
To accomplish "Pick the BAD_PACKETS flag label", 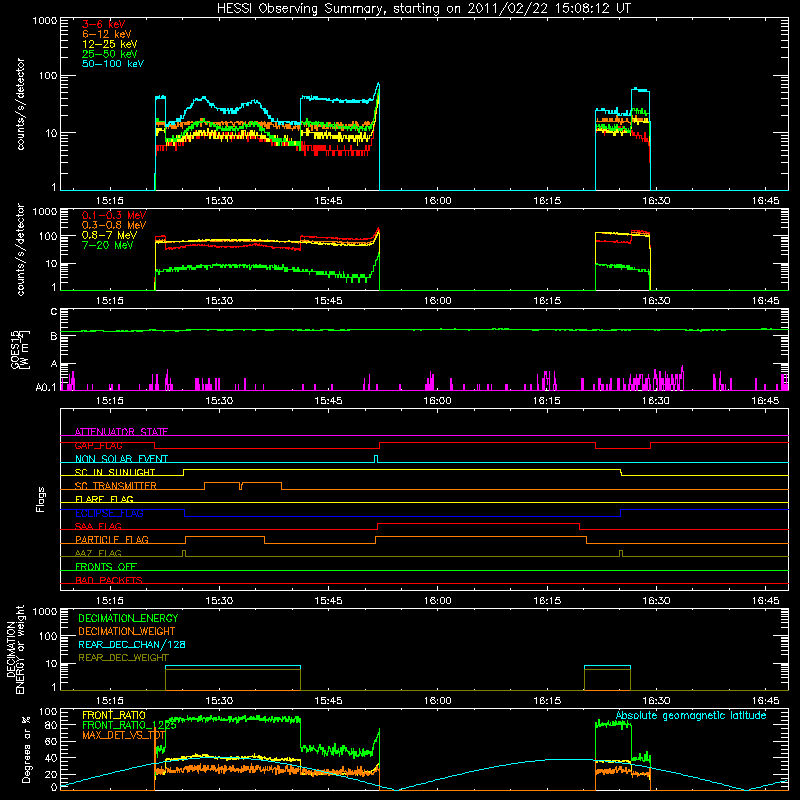I will 109,580.
